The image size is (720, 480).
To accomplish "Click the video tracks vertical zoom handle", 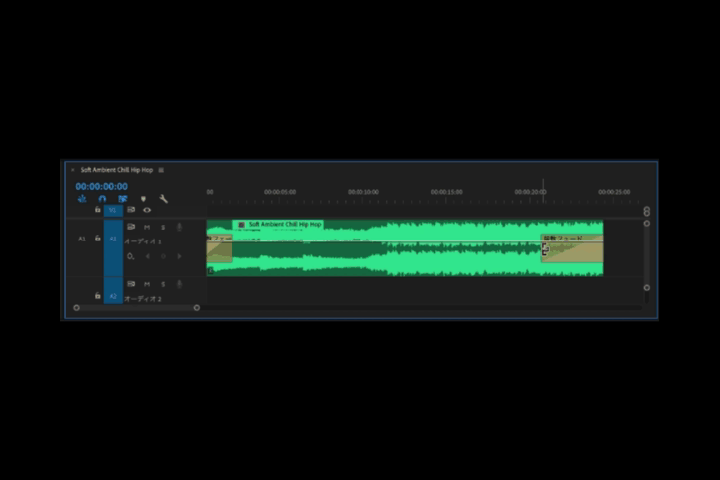I will [647, 211].
